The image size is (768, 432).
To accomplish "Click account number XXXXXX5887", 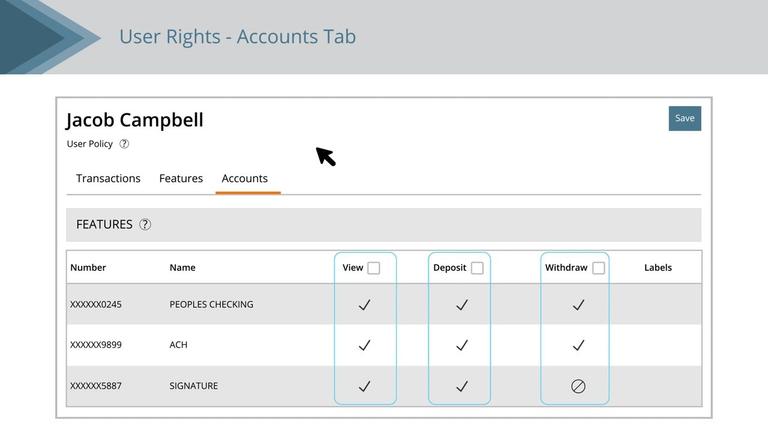I will [x=96, y=386].
